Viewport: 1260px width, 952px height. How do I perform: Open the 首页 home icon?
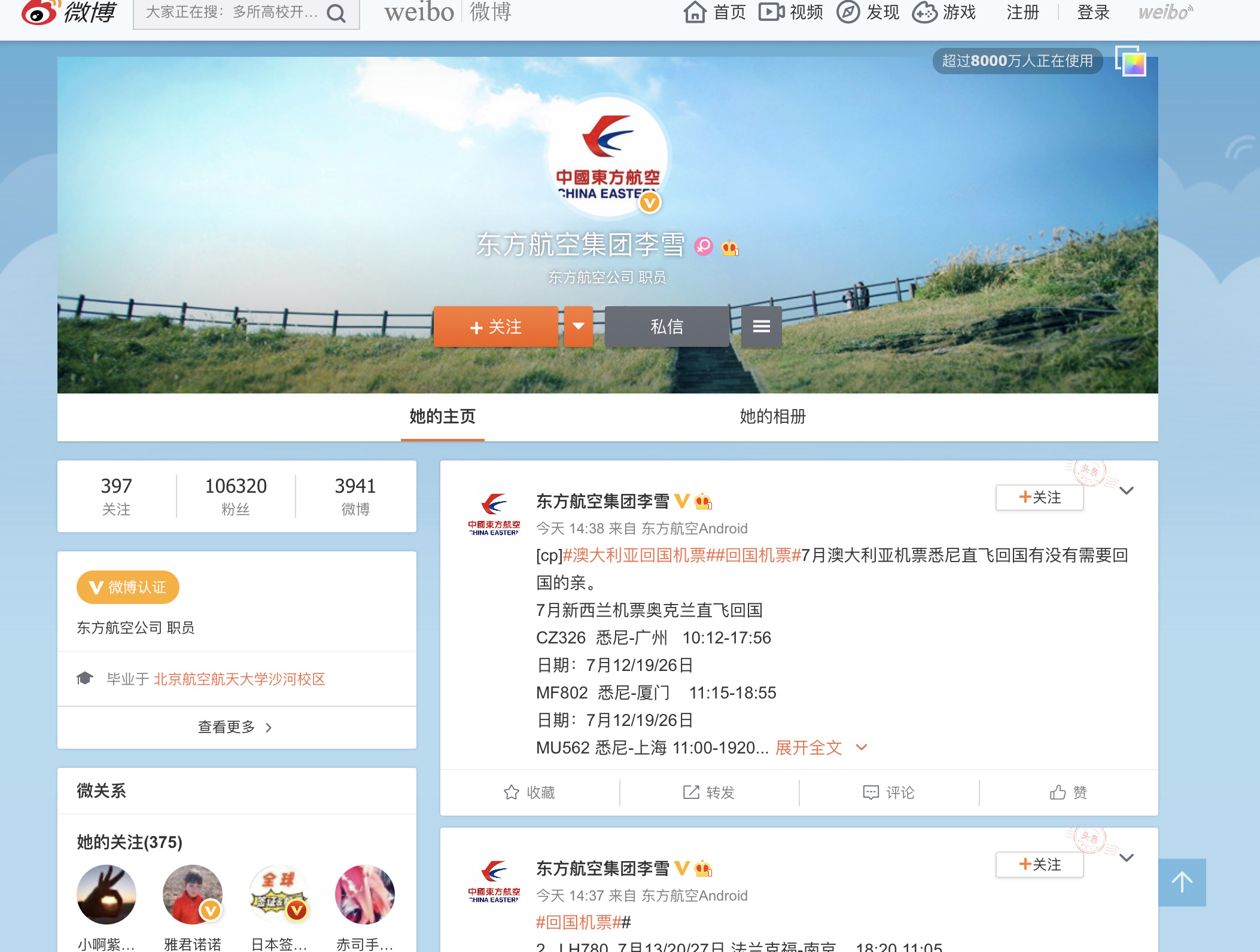[x=695, y=12]
